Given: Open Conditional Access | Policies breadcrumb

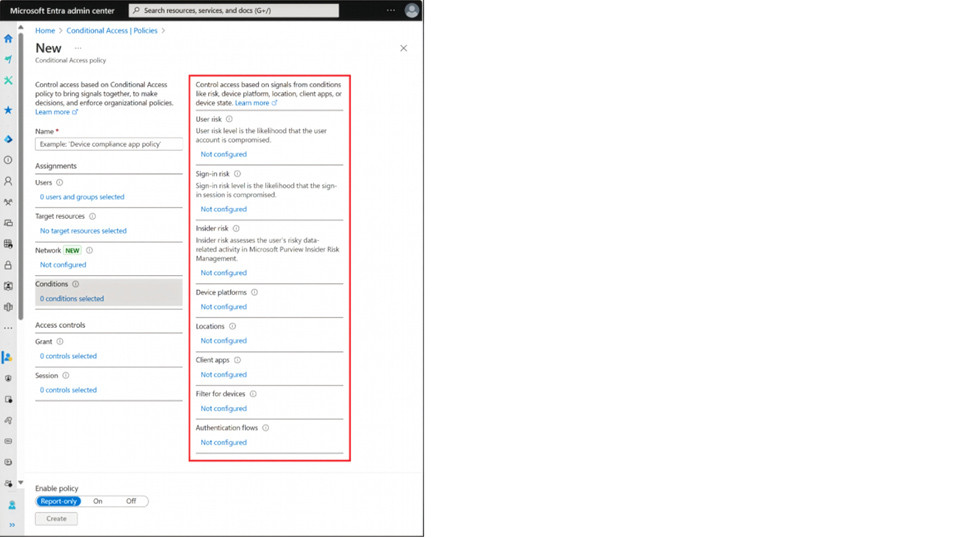Looking at the screenshot, I should (112, 31).
